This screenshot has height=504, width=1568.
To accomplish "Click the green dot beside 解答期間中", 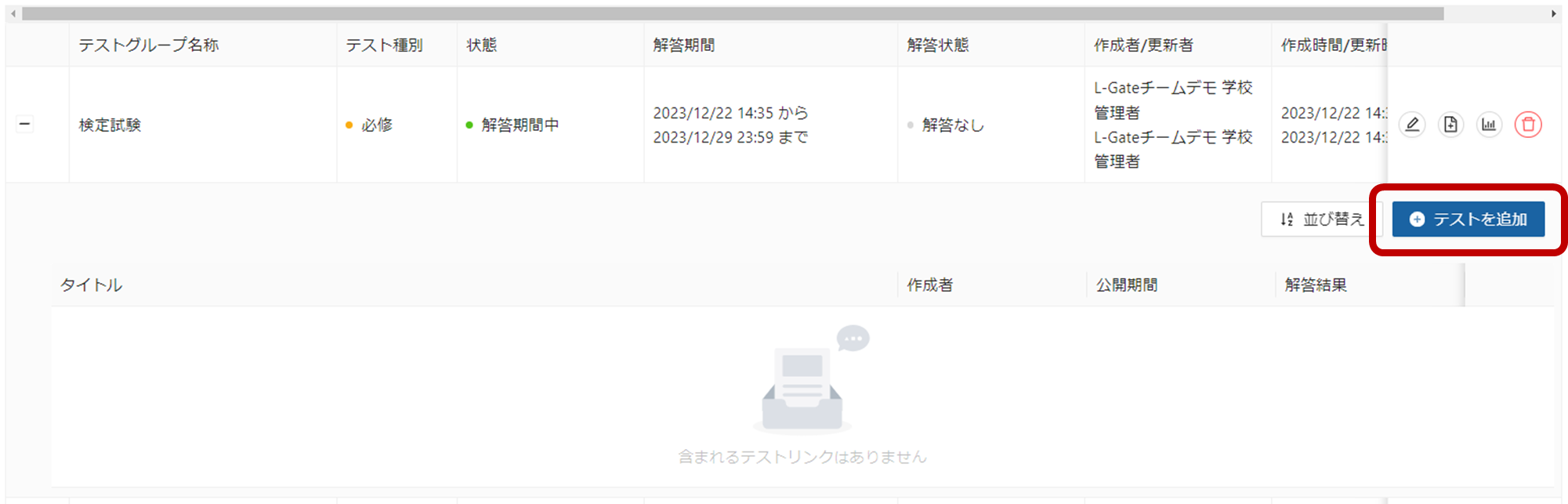I will click(x=468, y=125).
